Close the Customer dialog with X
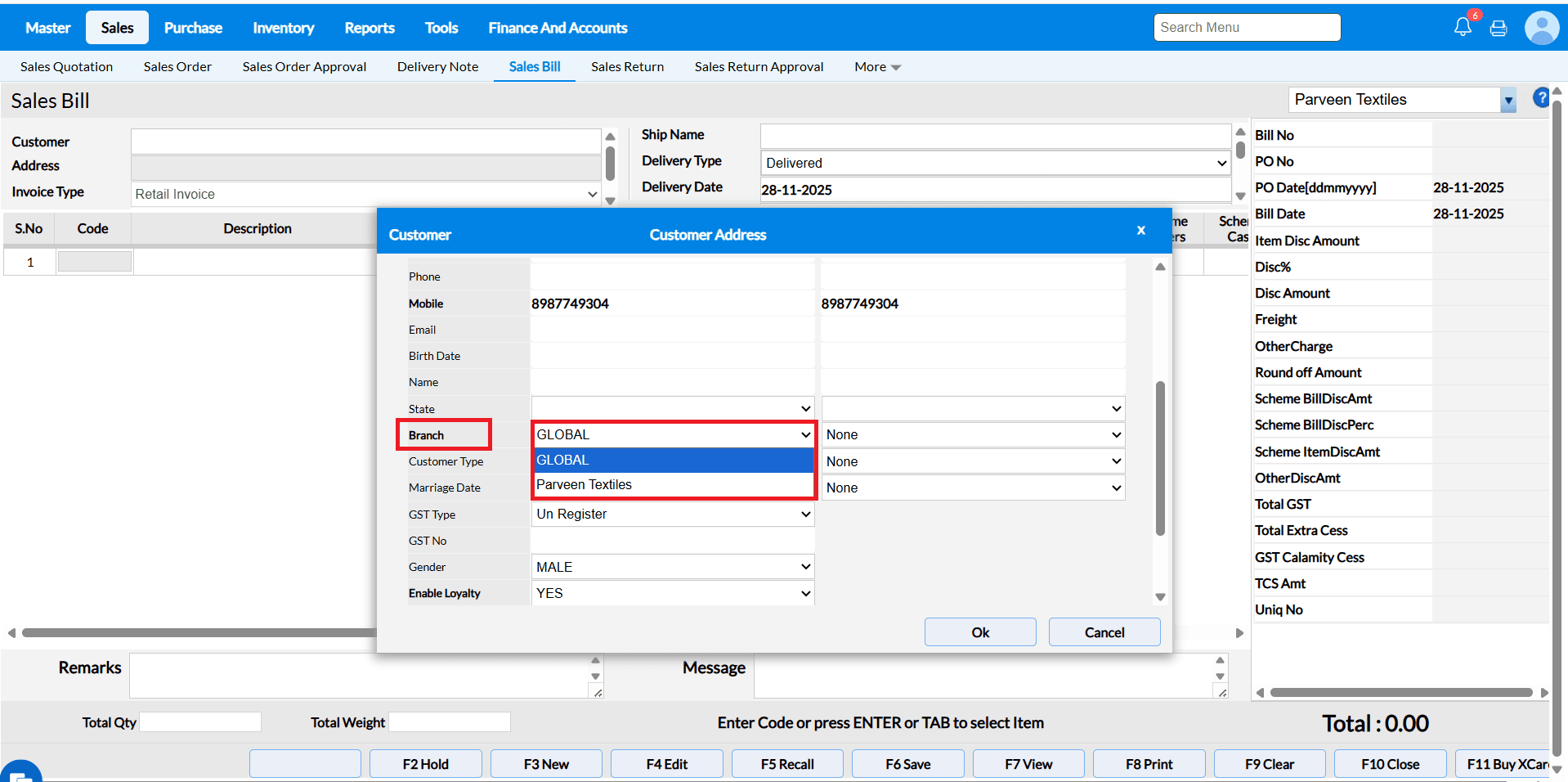The width and height of the screenshot is (1568, 782). point(1140,231)
